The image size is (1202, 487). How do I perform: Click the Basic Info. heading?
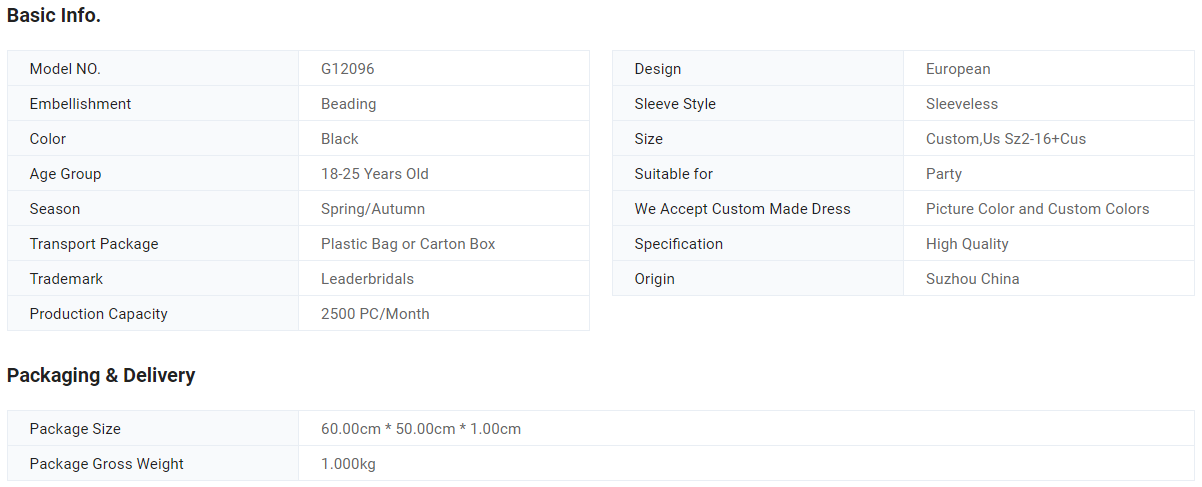point(54,15)
